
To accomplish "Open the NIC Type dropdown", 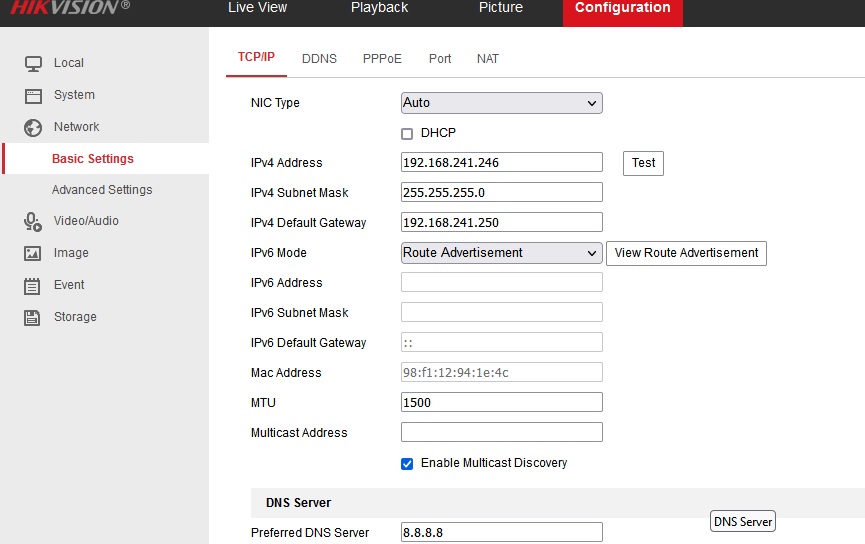I will 501,103.
